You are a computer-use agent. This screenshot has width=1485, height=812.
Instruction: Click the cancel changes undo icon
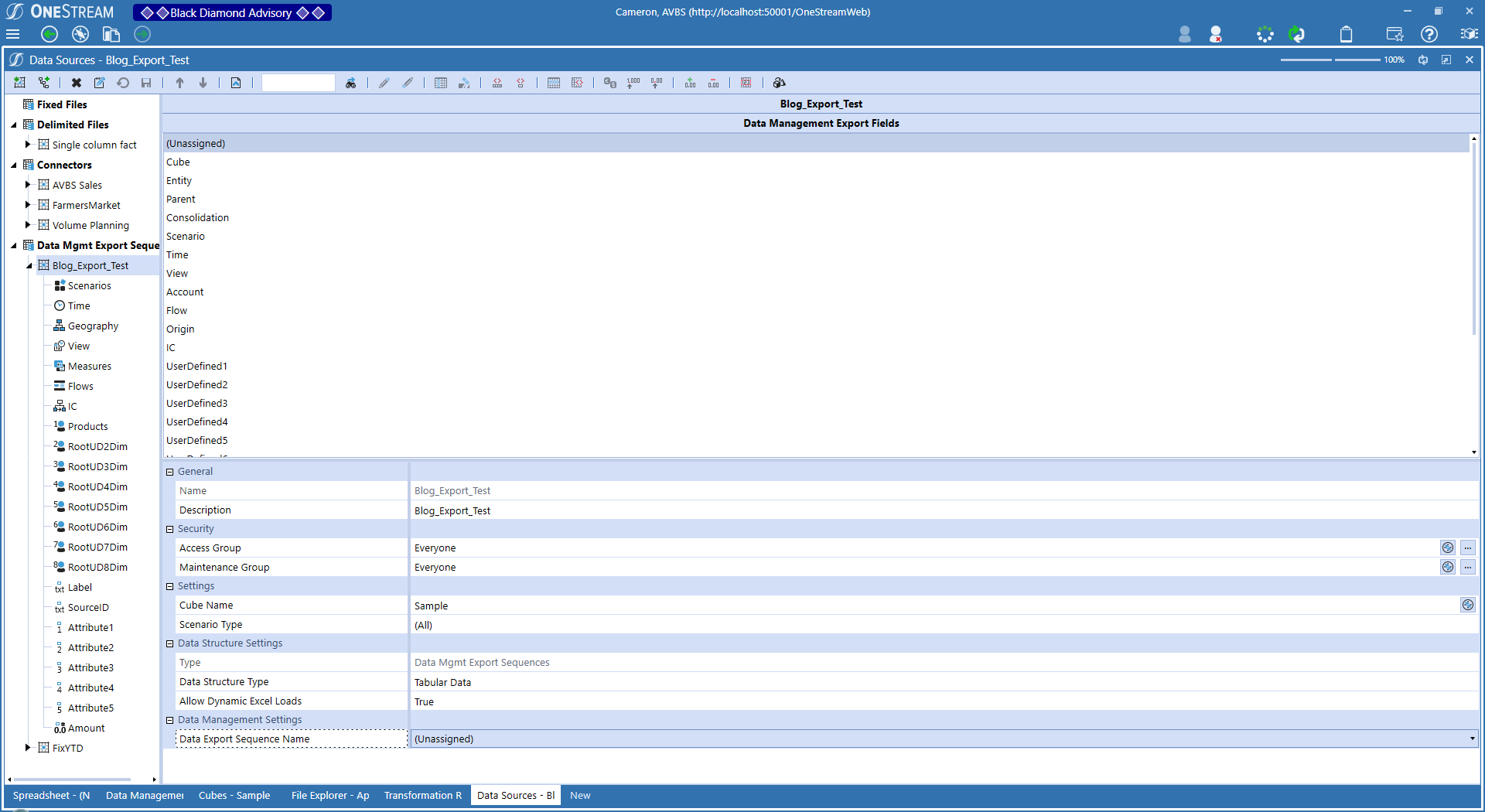click(x=123, y=83)
